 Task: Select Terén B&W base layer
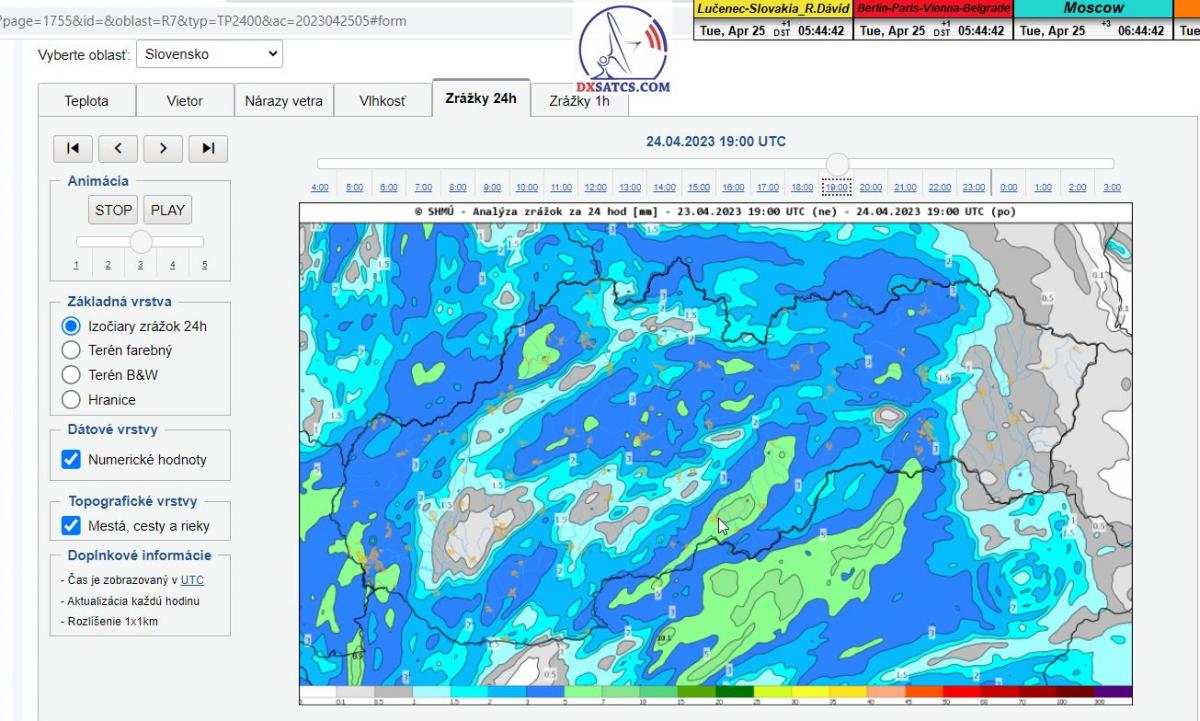71,375
